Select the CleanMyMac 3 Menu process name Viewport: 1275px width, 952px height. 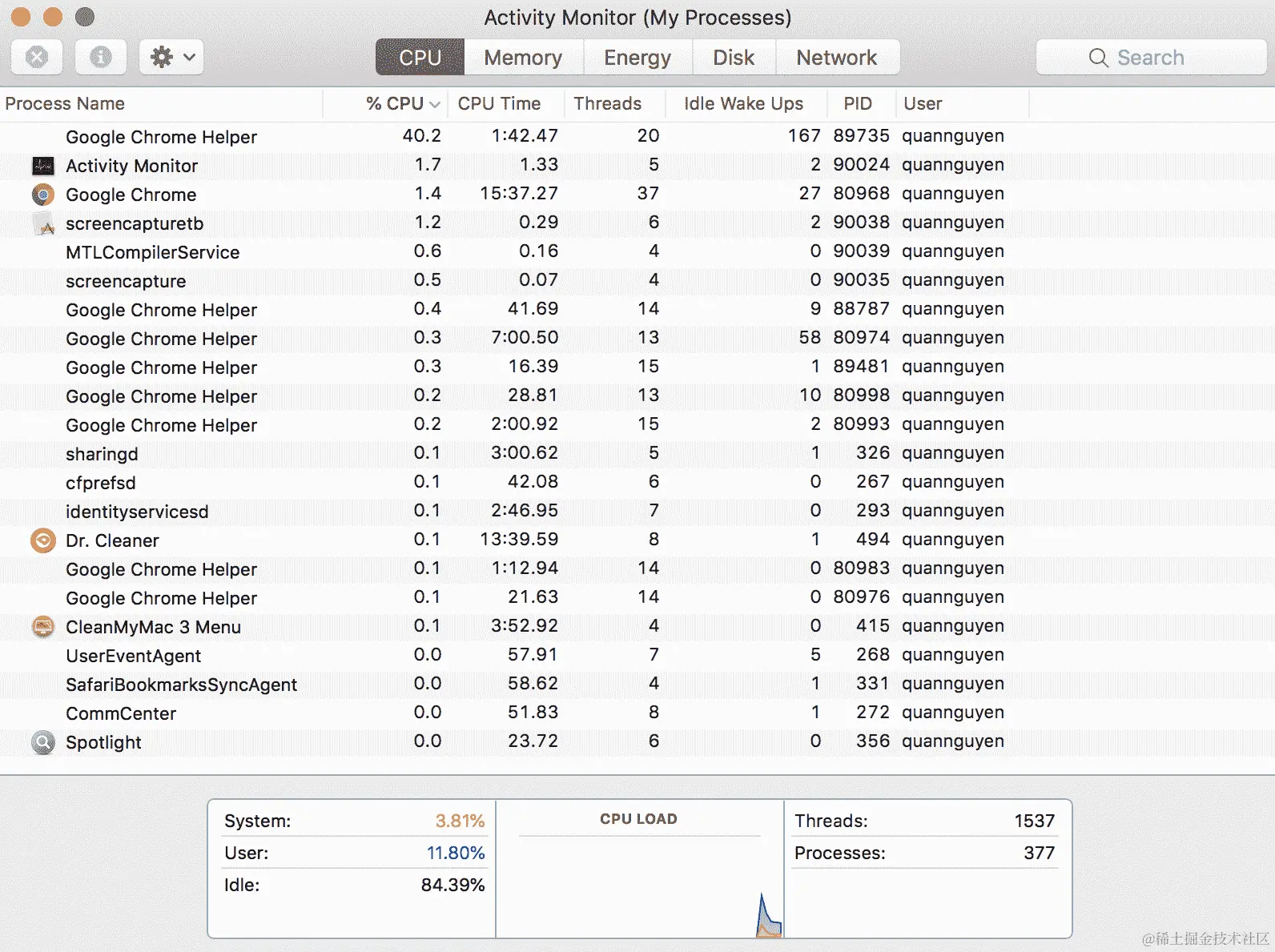click(153, 627)
